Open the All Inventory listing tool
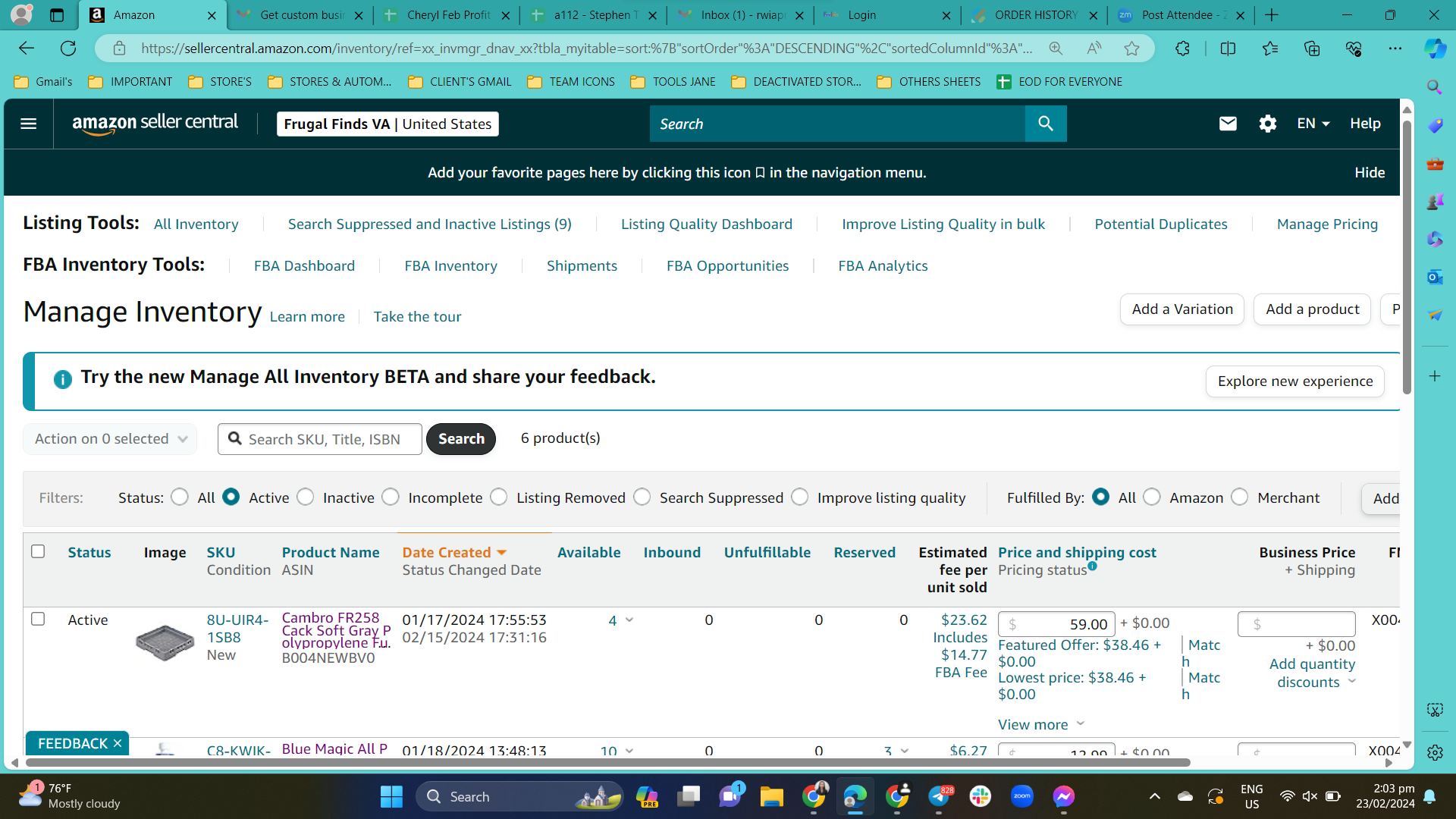 (196, 224)
